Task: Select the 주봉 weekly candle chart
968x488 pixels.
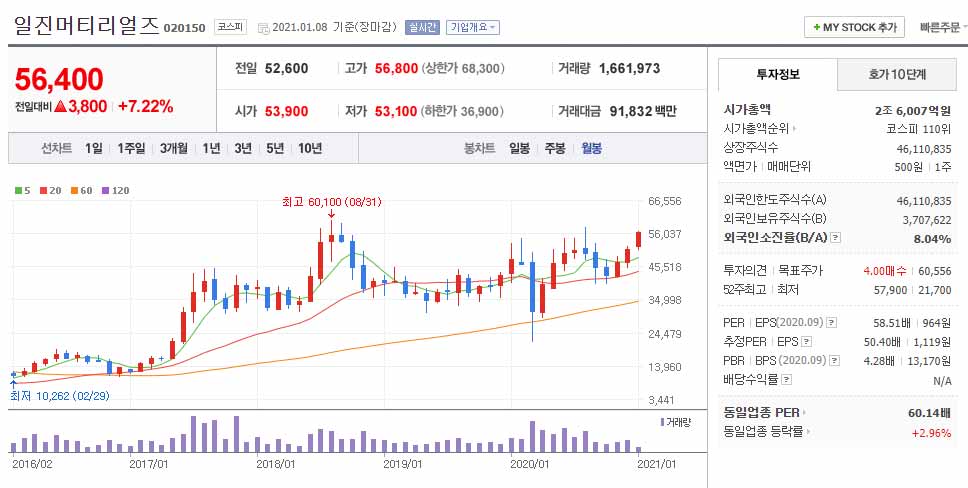Action: [555, 148]
